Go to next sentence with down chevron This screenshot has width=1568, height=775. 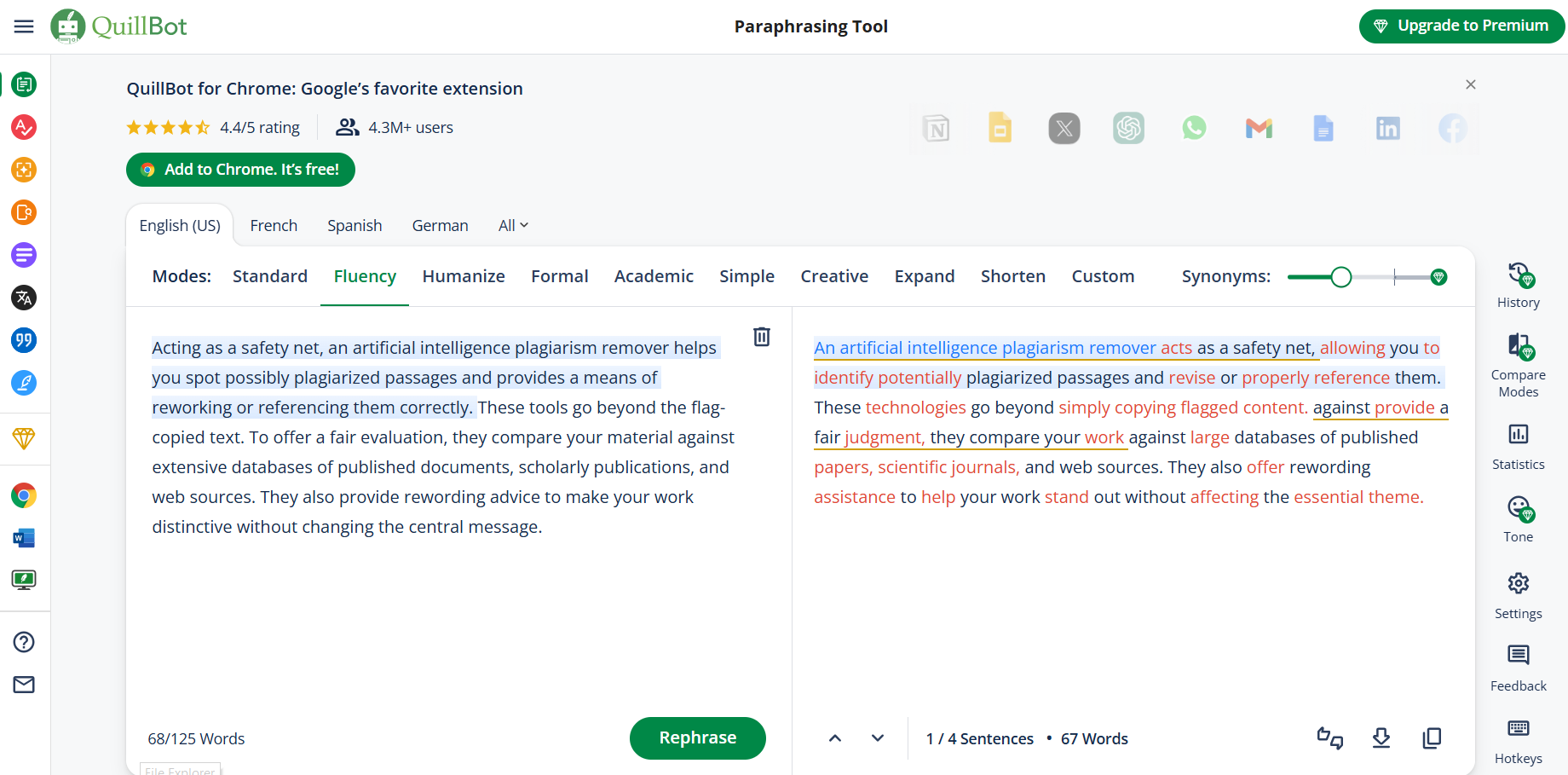877,738
